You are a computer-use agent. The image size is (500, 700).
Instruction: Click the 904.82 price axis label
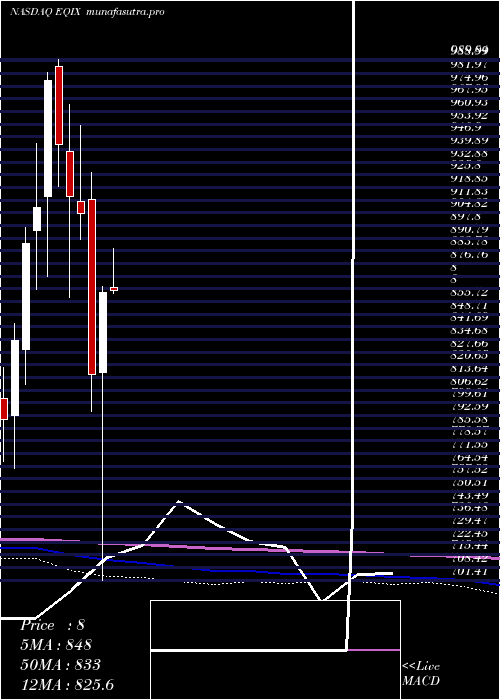[x=469, y=204]
